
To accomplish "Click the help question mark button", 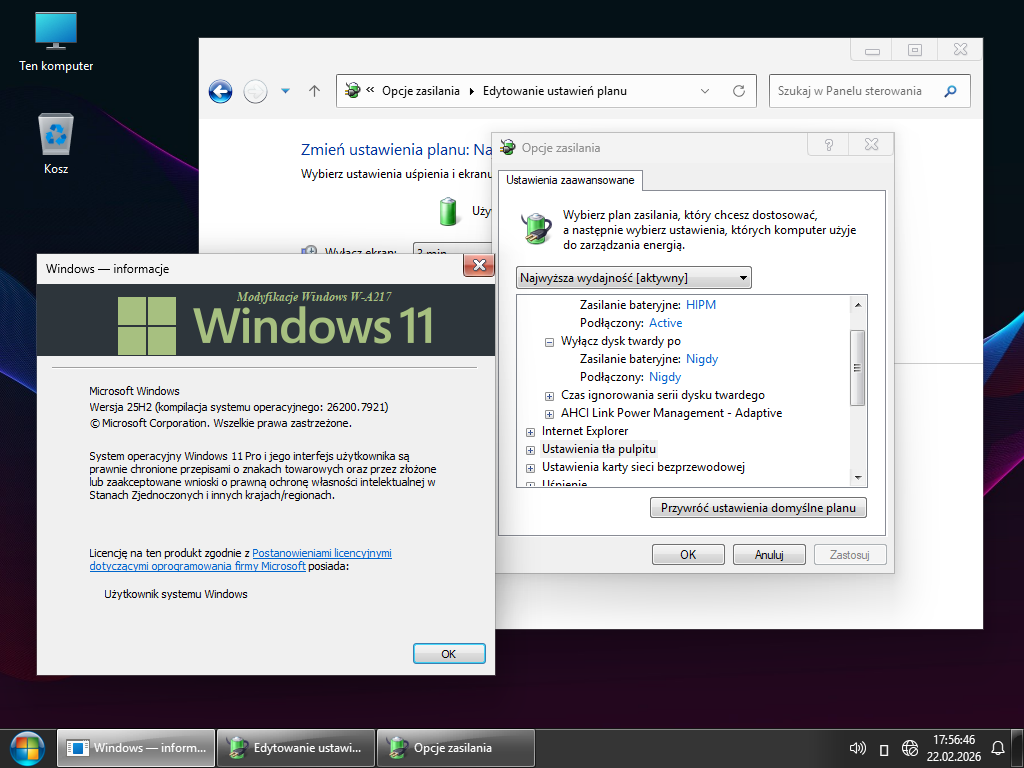I will pos(829,146).
